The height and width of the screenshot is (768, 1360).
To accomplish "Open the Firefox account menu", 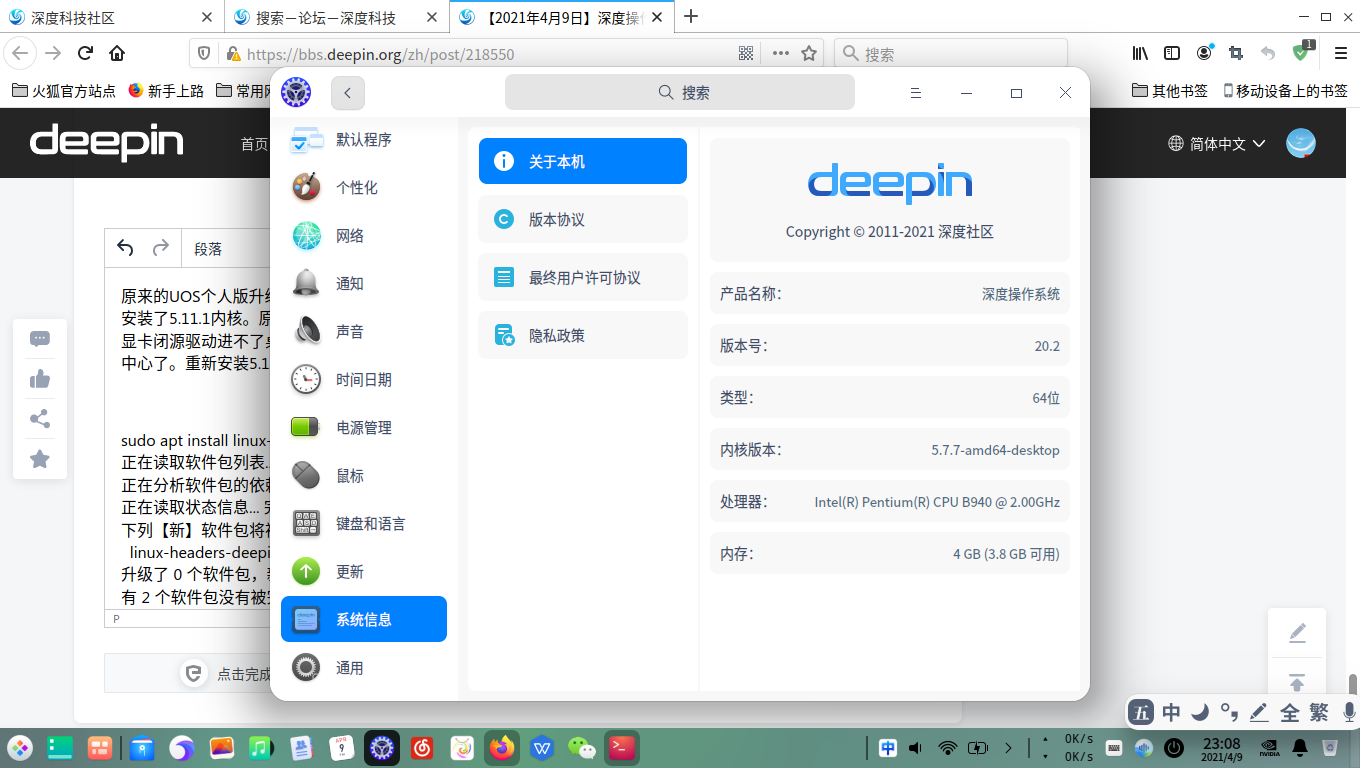I will [1204, 53].
